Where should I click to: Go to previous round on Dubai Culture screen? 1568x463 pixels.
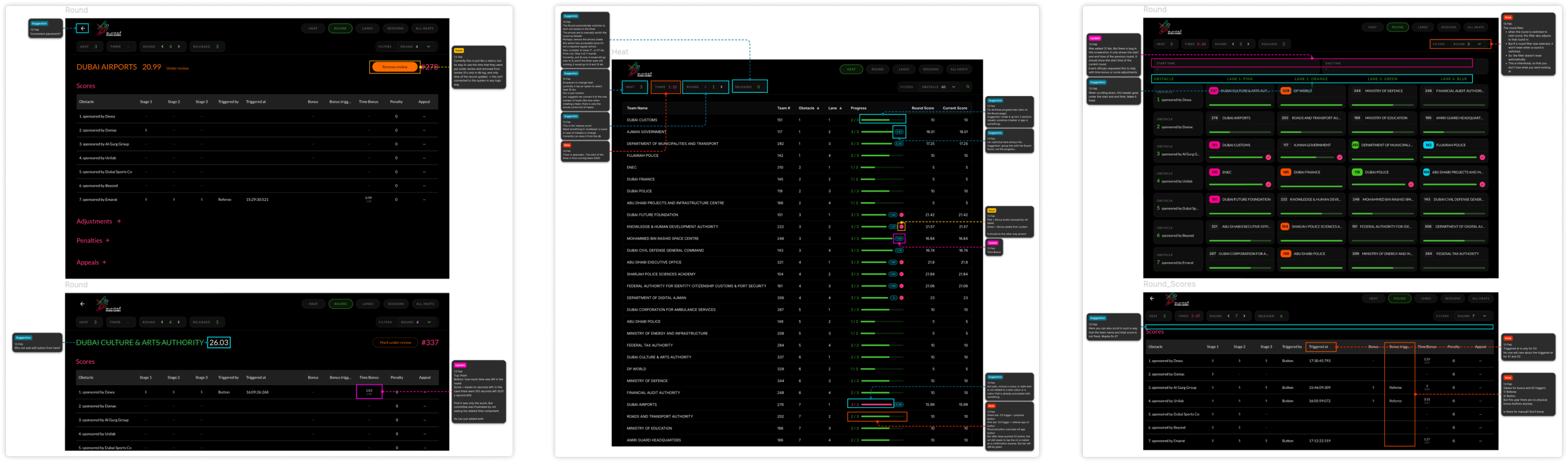163,322
